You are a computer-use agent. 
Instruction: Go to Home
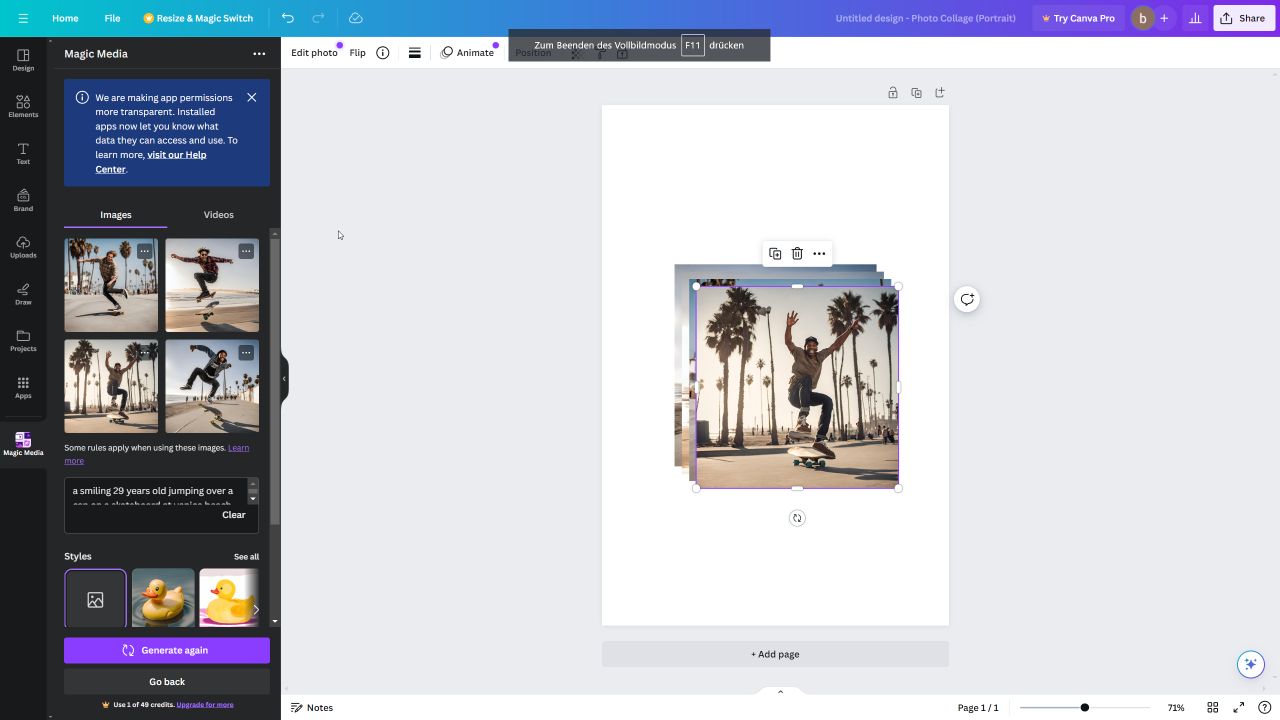65,18
